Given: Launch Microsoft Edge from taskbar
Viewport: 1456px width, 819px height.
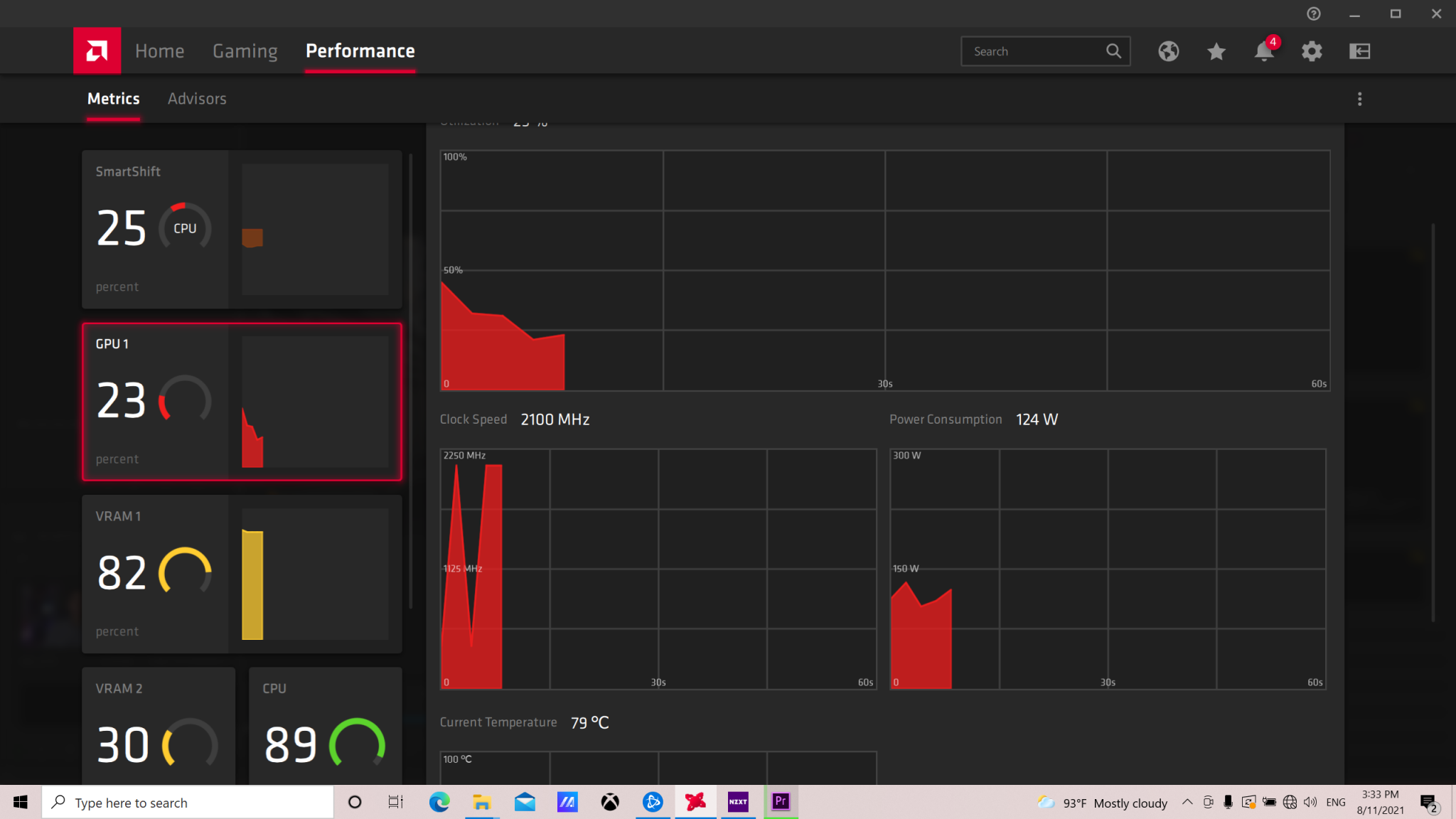Looking at the screenshot, I should click(x=439, y=802).
